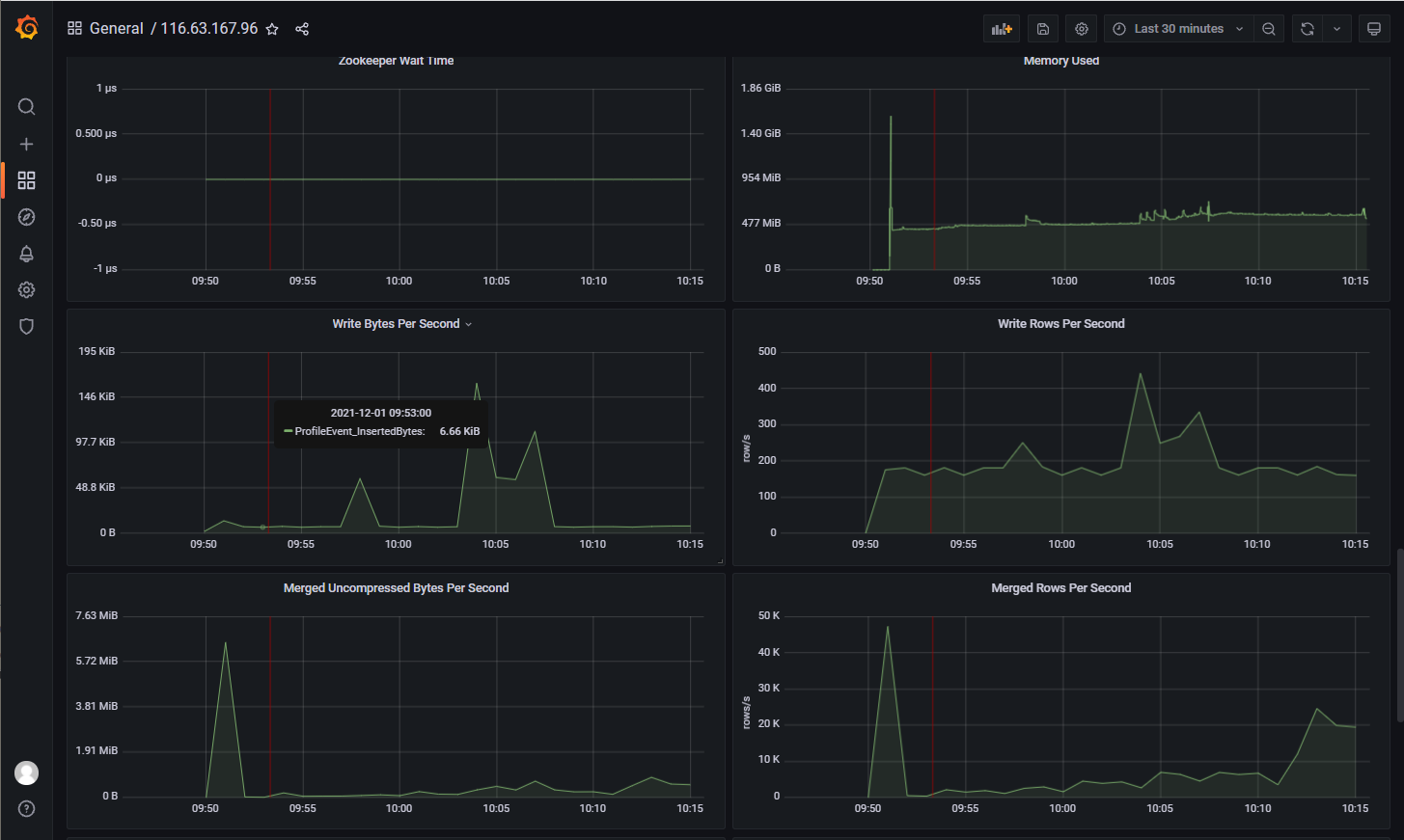Open the Zookeeper Wait Time panel title
This screenshot has width=1404, height=840.
pyautogui.click(x=396, y=61)
